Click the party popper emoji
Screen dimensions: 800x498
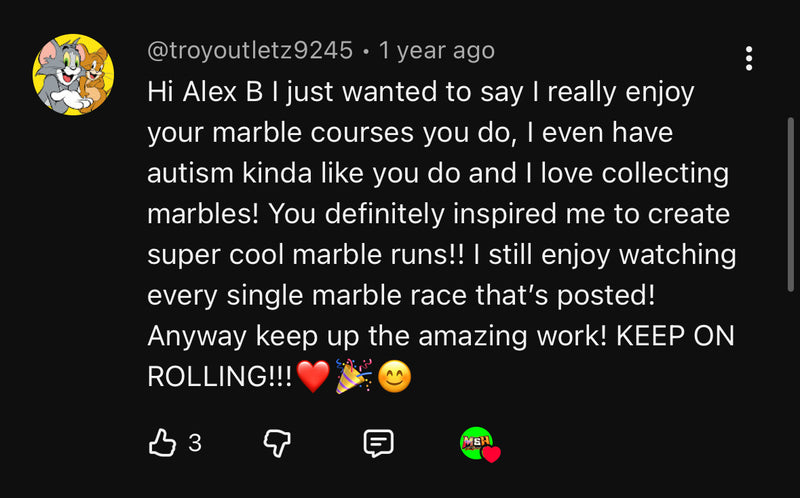pyautogui.click(x=353, y=377)
